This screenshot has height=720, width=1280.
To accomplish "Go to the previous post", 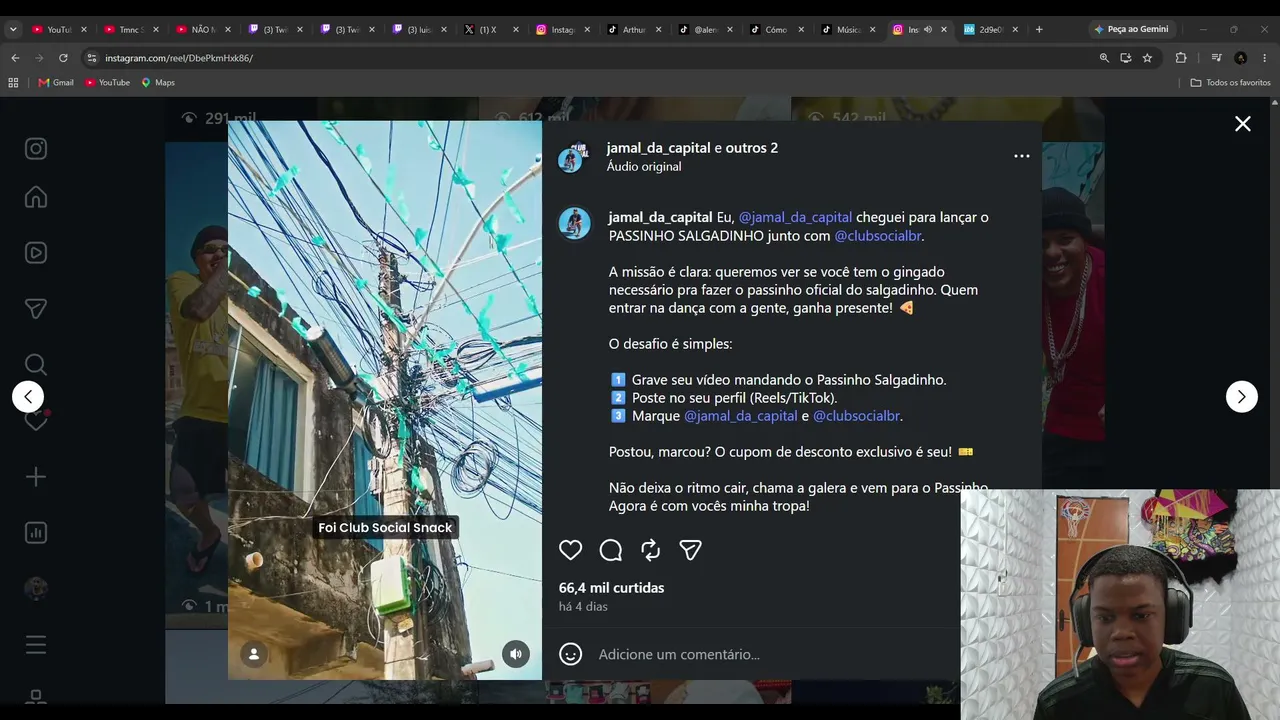I will tap(28, 397).
